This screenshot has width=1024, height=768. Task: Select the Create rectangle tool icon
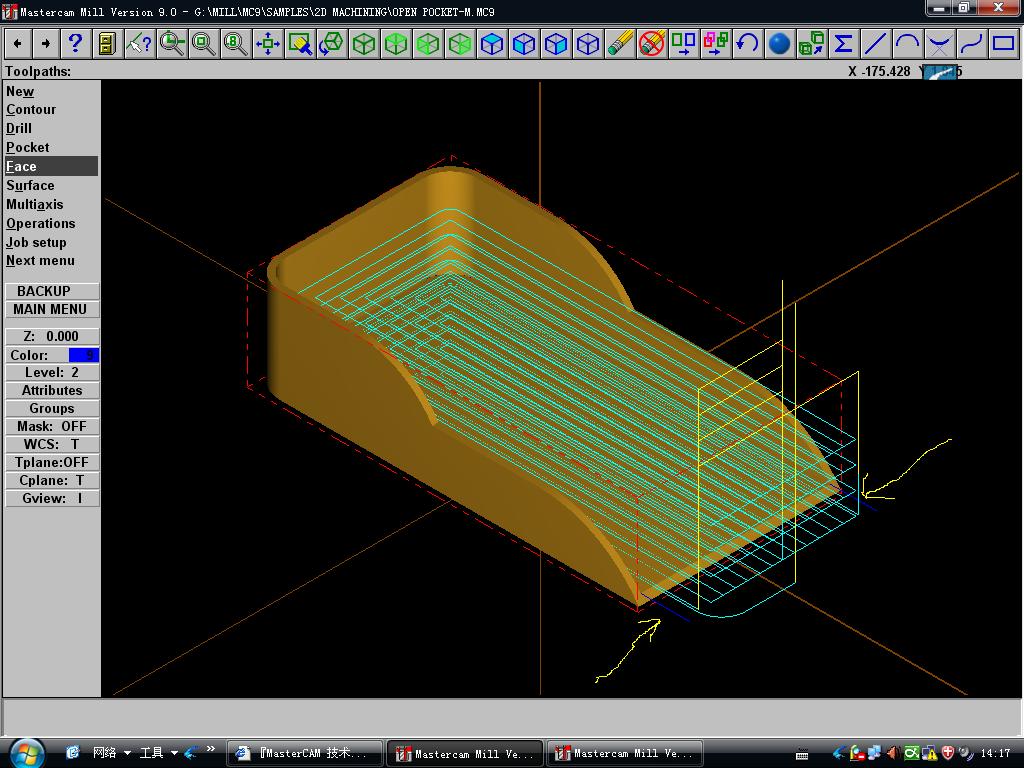pos(1003,43)
